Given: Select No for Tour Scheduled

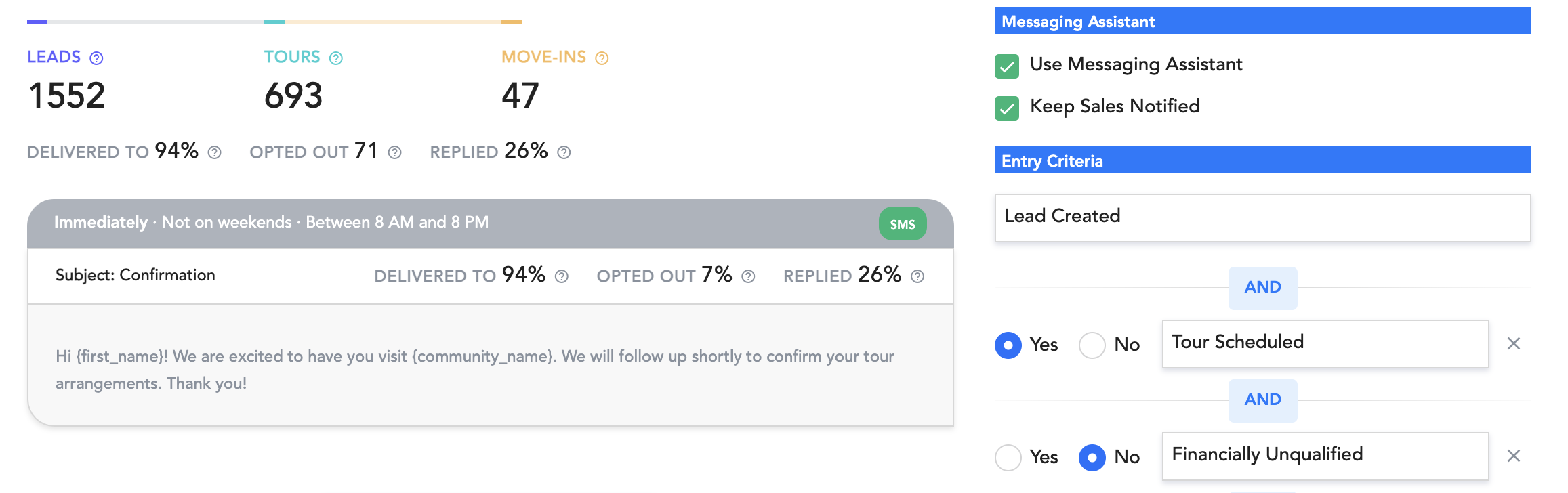Looking at the screenshot, I should click(1092, 345).
